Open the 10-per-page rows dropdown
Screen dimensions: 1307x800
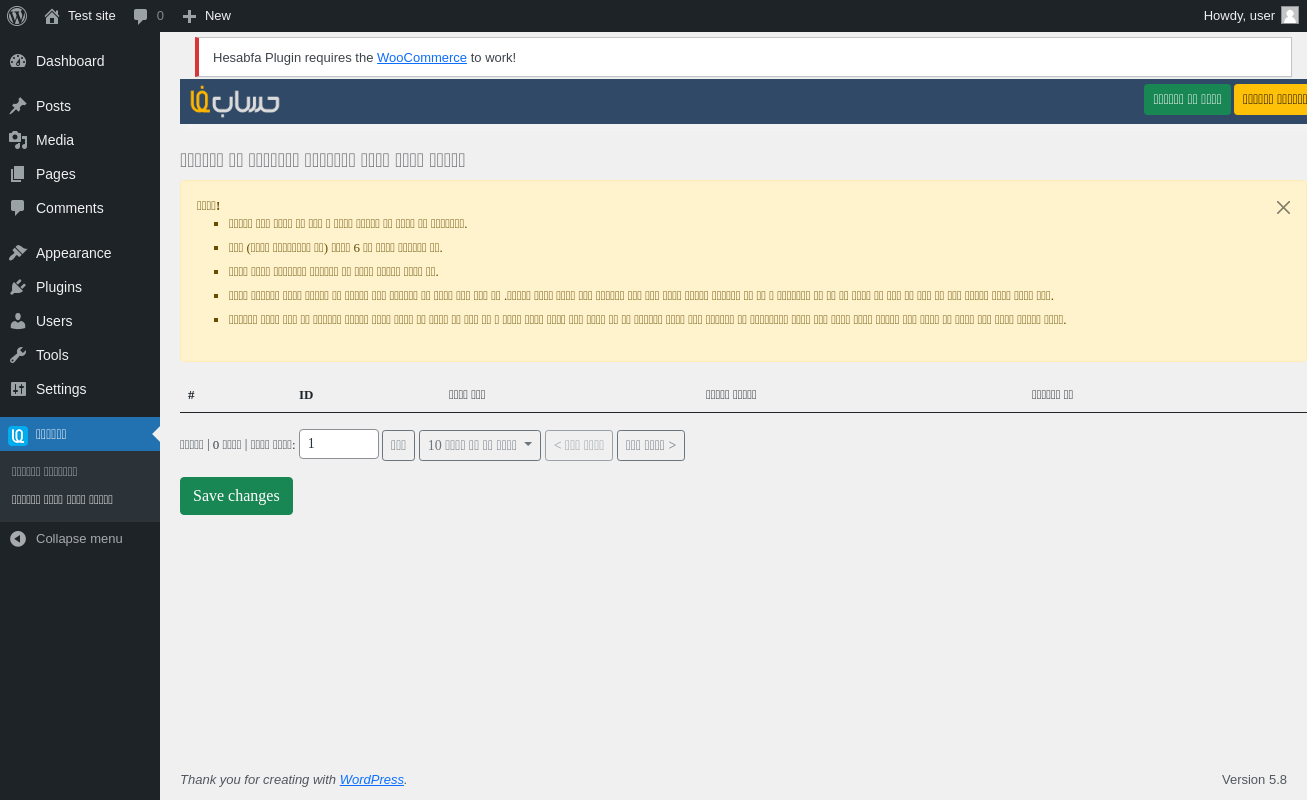coord(480,446)
